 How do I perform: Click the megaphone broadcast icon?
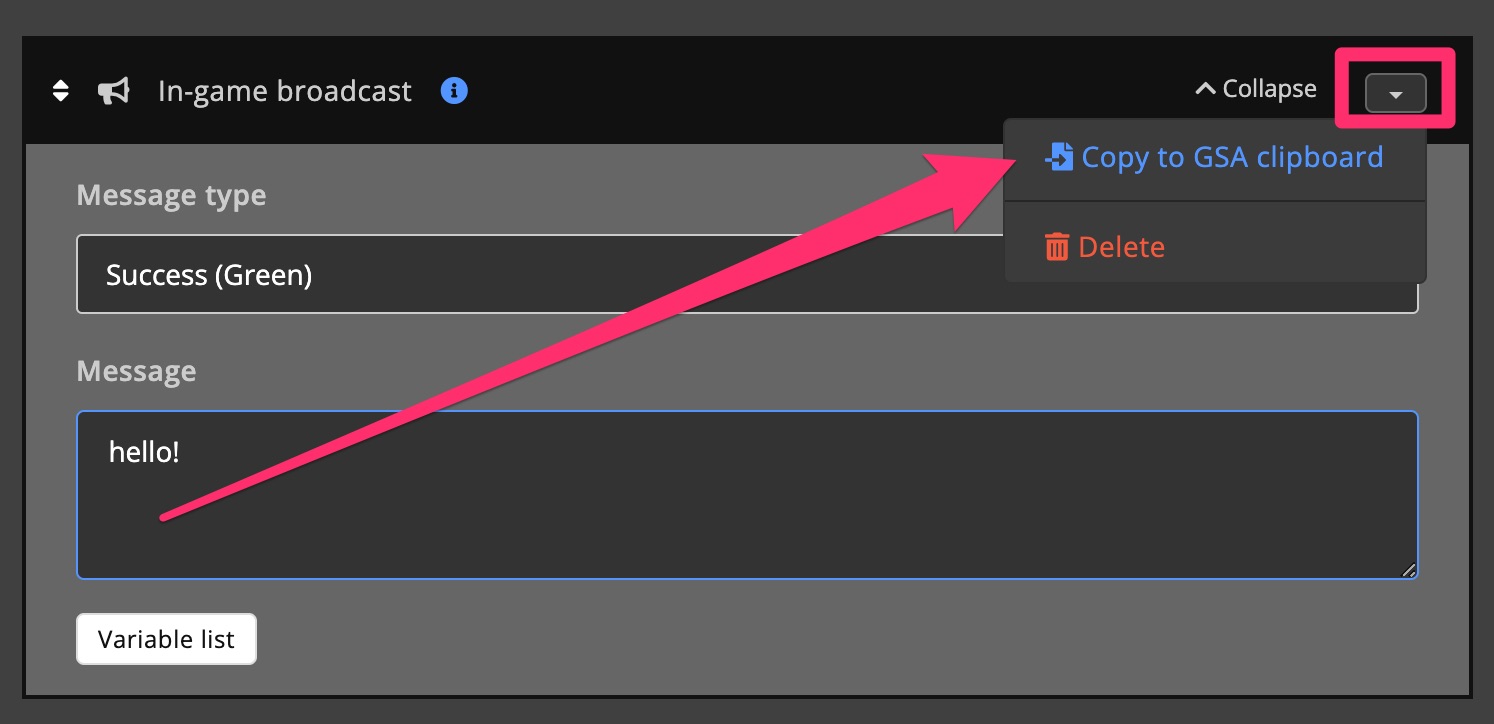113,90
